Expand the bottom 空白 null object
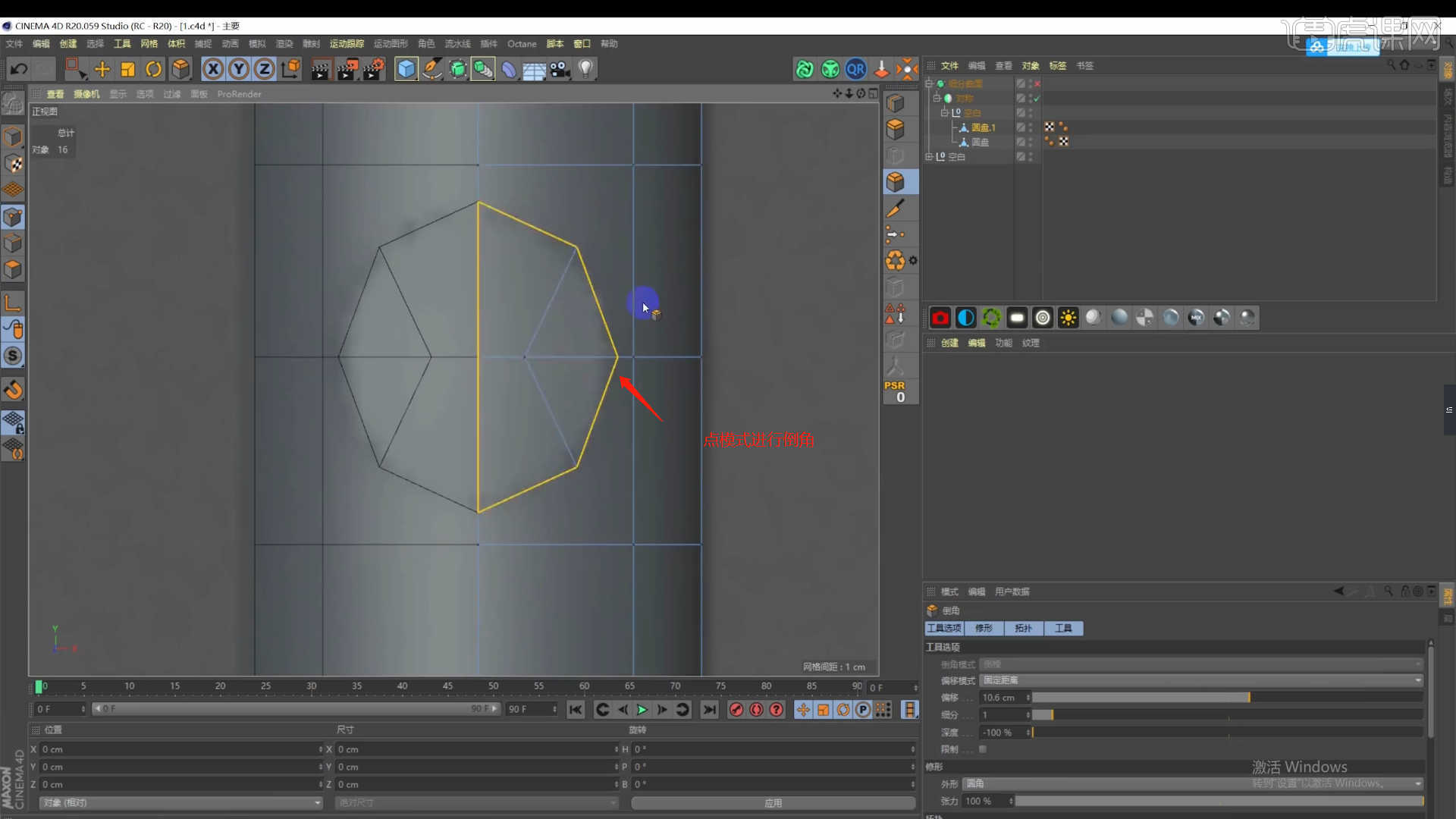Screen dimensions: 1456x819 pyautogui.click(x=929, y=157)
